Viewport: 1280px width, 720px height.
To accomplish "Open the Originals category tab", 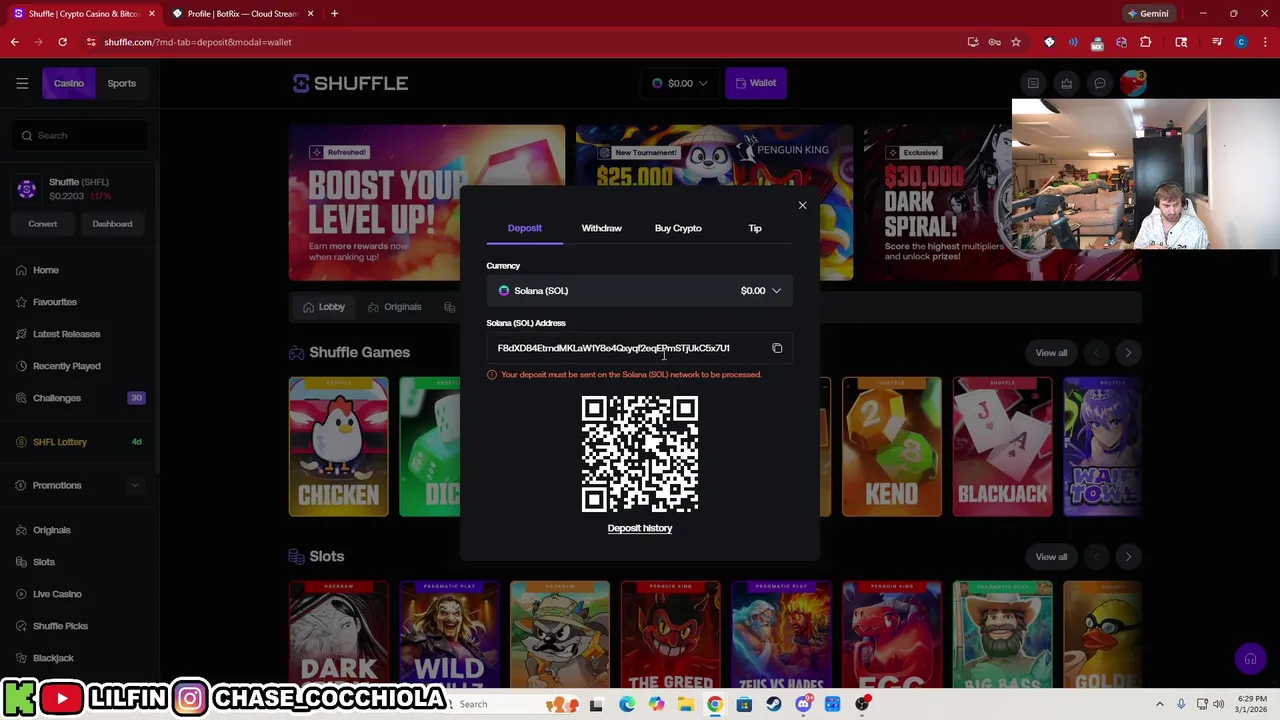I will tap(394, 307).
